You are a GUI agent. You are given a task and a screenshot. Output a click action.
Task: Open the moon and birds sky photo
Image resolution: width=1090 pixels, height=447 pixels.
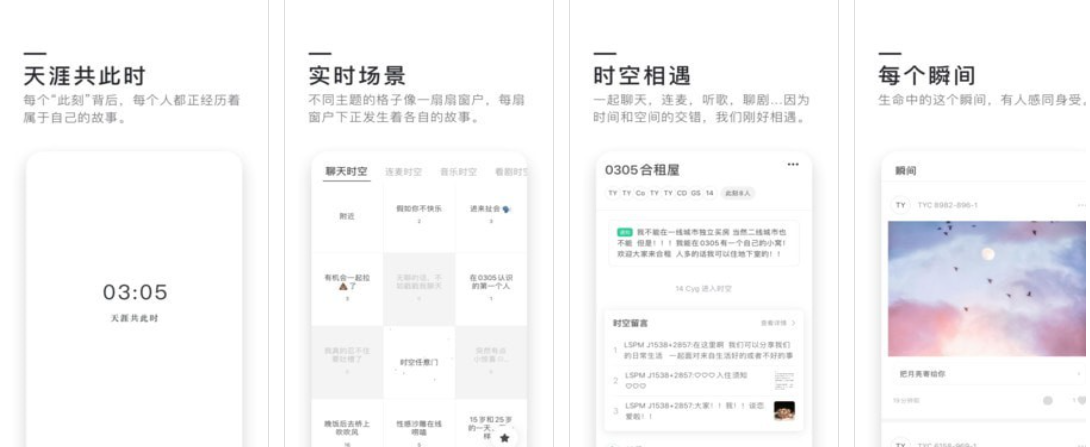coord(987,288)
